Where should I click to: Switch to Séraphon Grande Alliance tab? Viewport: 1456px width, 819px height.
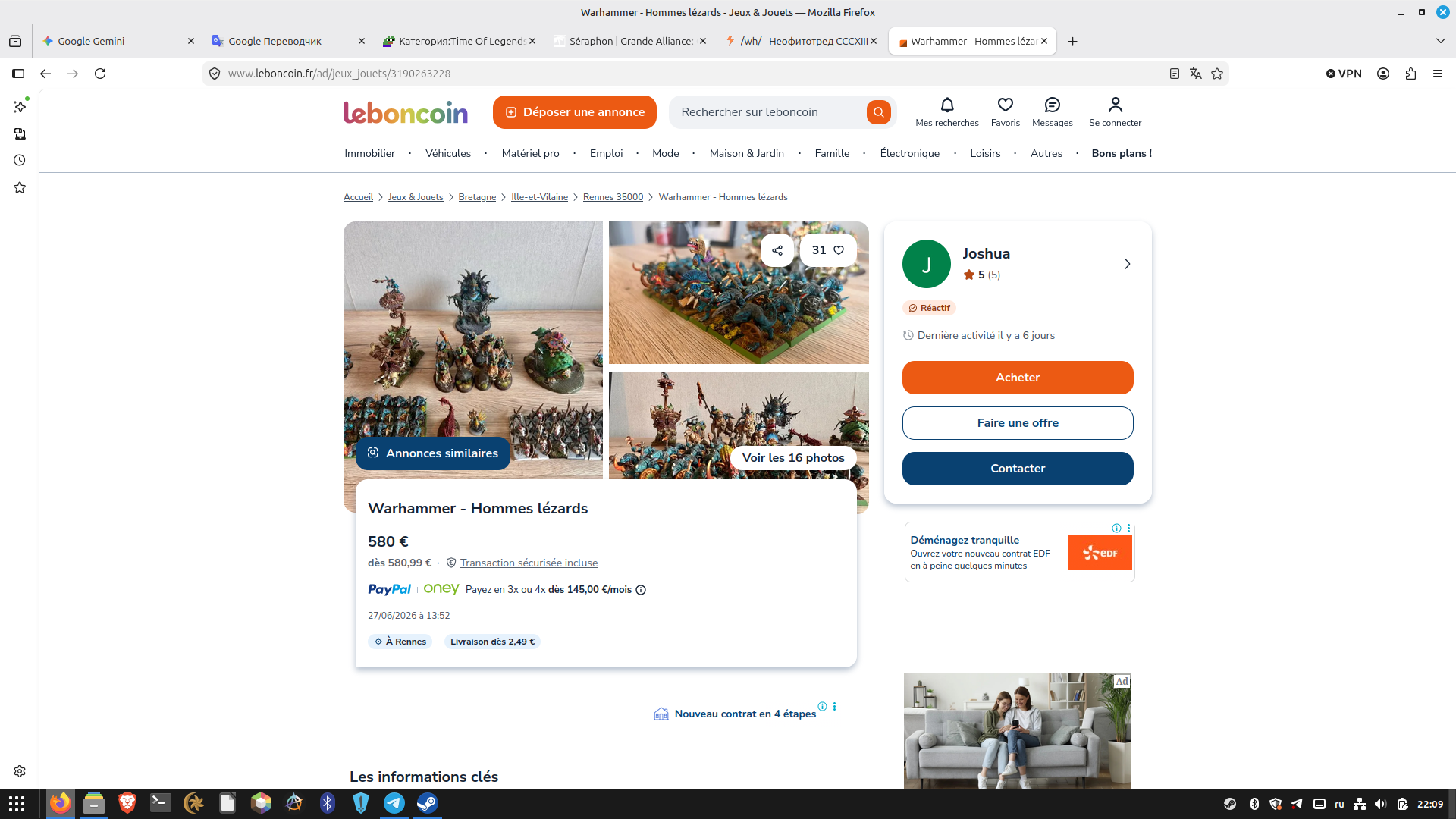(x=628, y=41)
